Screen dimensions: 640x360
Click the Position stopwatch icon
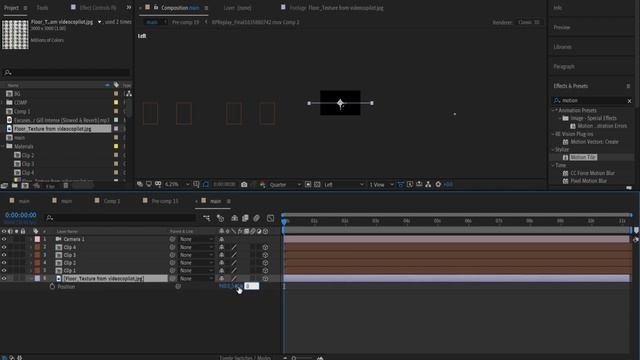pyautogui.click(x=52, y=287)
